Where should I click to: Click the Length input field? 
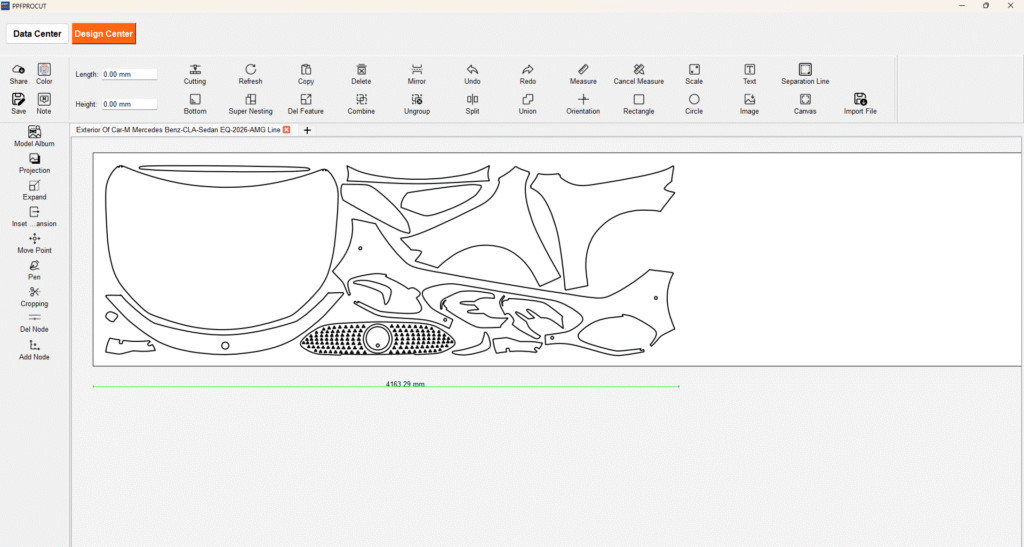pos(130,74)
